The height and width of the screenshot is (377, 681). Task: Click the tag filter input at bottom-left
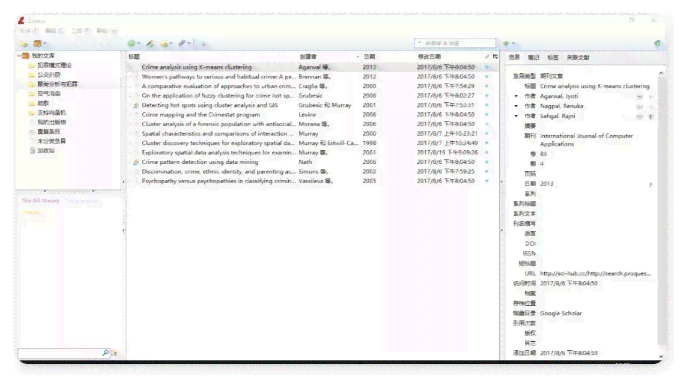pyautogui.click(x=63, y=353)
